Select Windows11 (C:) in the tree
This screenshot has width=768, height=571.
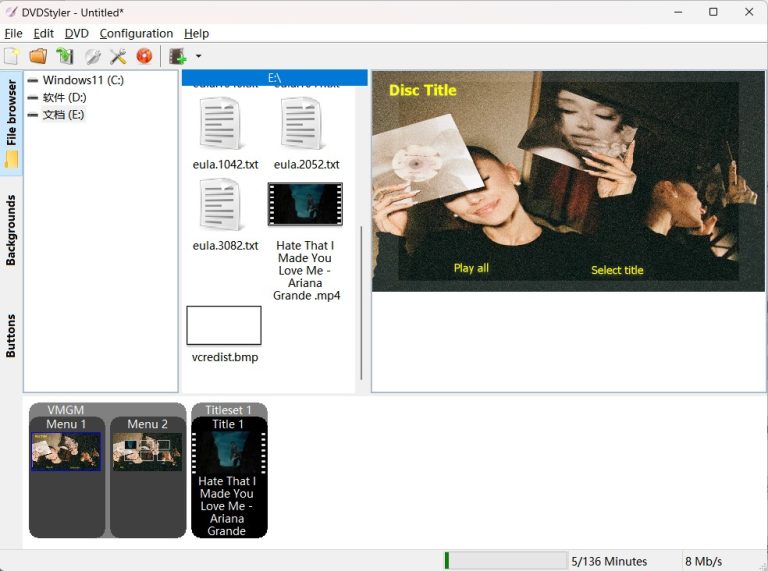point(83,80)
